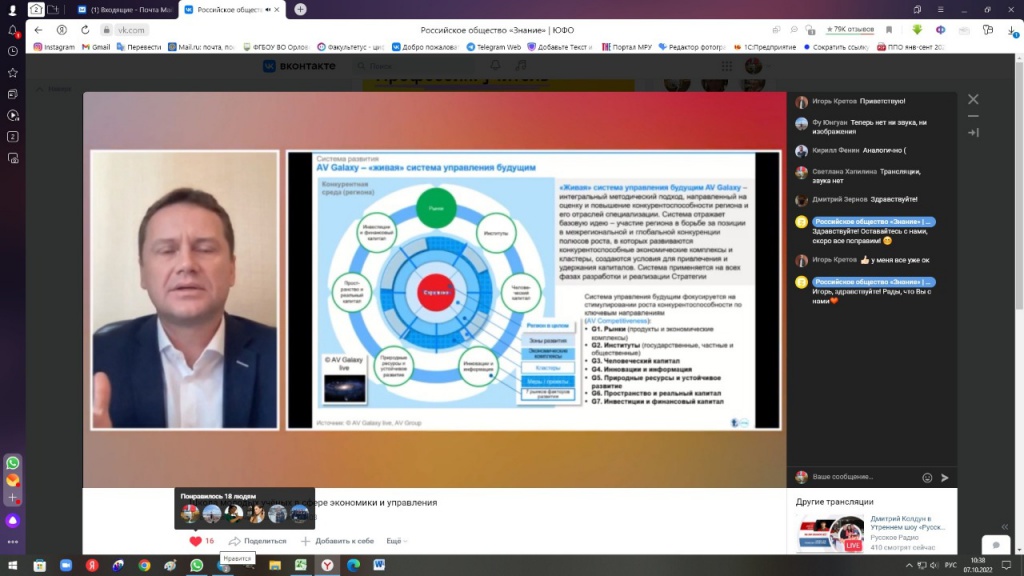Click Добавить к себе button
The height and width of the screenshot is (576, 1024).
pos(337,541)
